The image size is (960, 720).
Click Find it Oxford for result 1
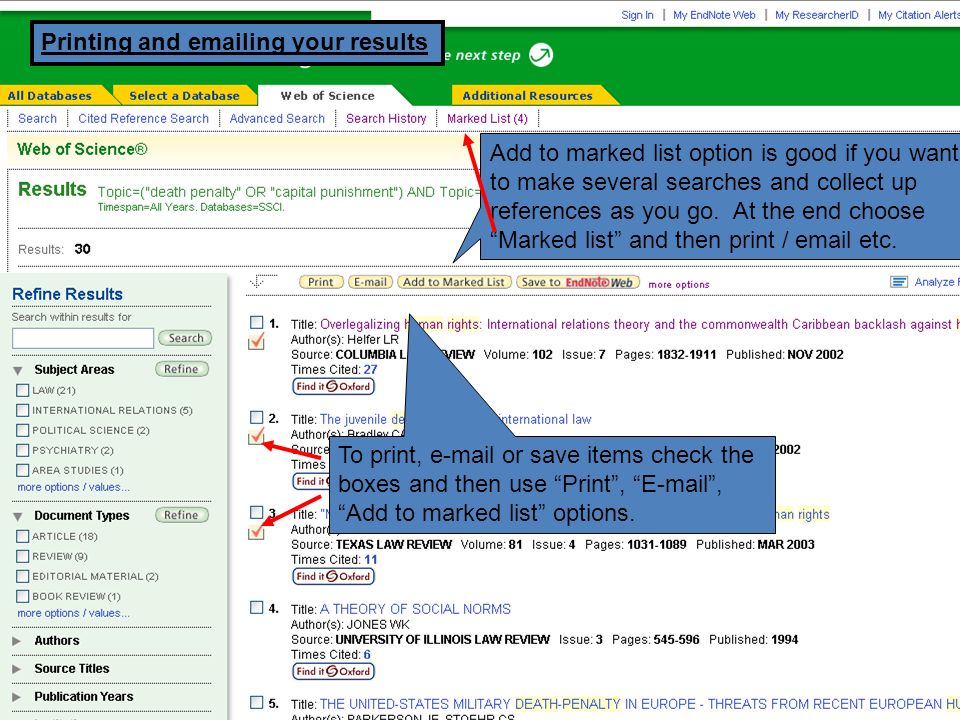[x=333, y=386]
